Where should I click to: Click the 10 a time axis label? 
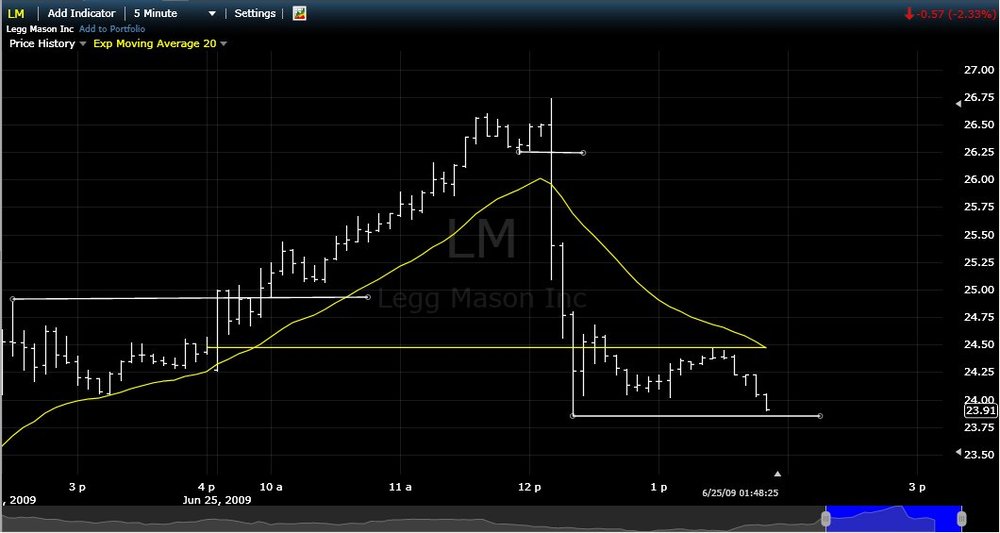coord(271,488)
